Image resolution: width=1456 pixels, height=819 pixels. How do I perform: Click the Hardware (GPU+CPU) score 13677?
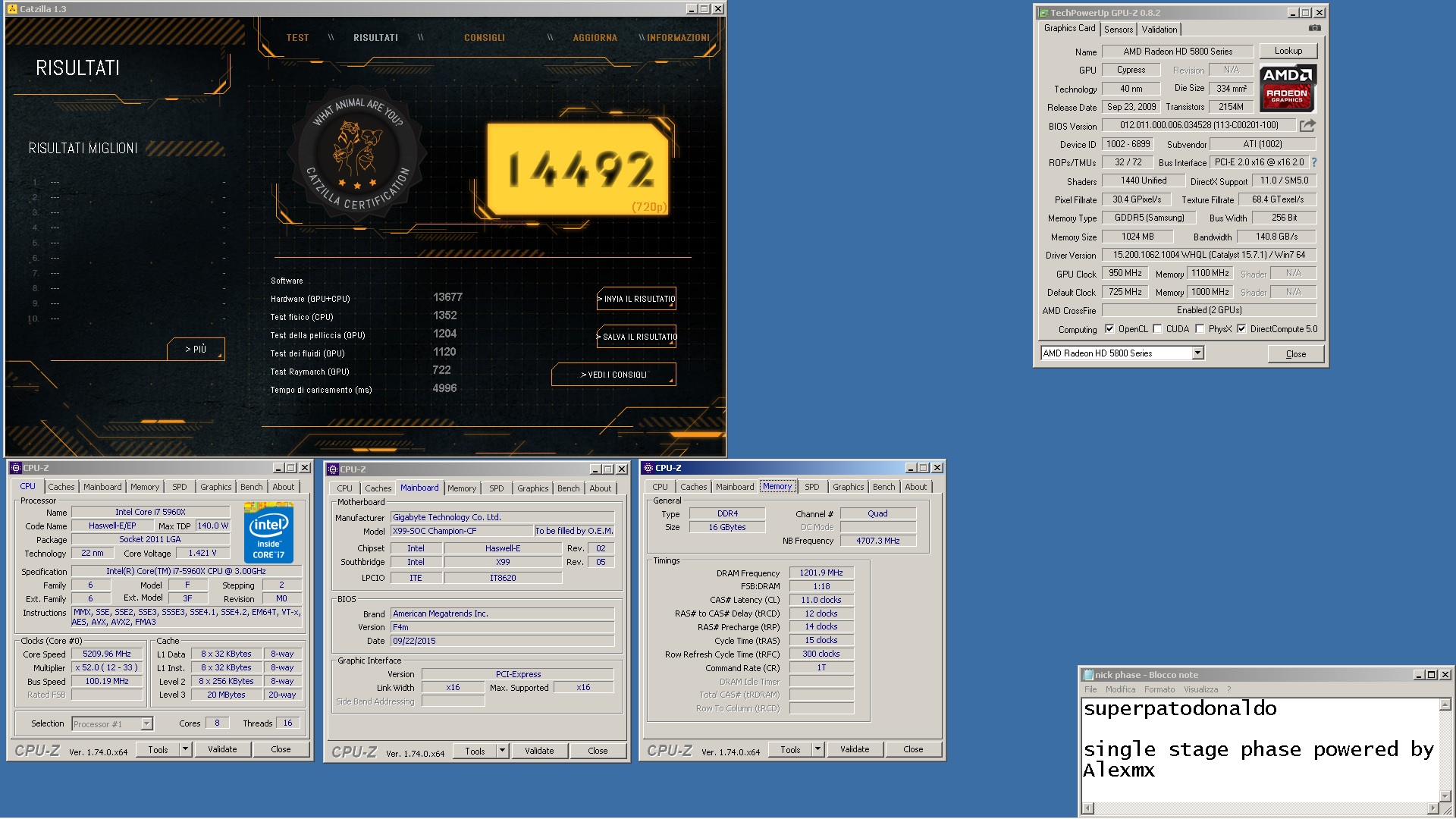pyautogui.click(x=447, y=297)
